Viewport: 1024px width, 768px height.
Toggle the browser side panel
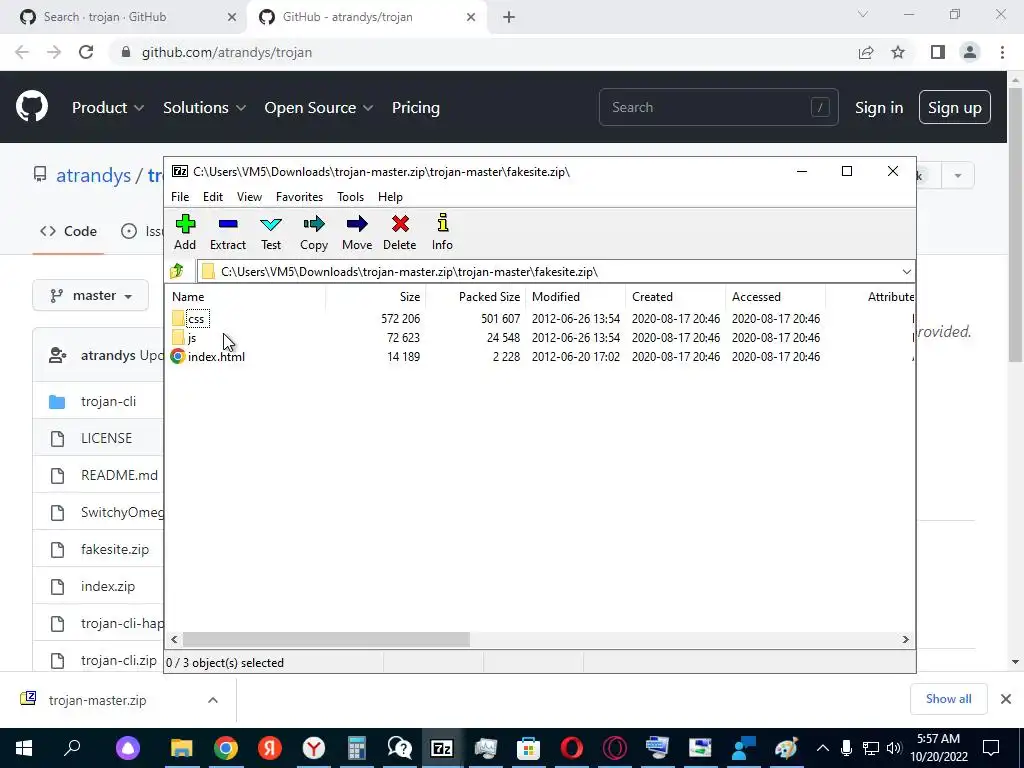pos(938,52)
